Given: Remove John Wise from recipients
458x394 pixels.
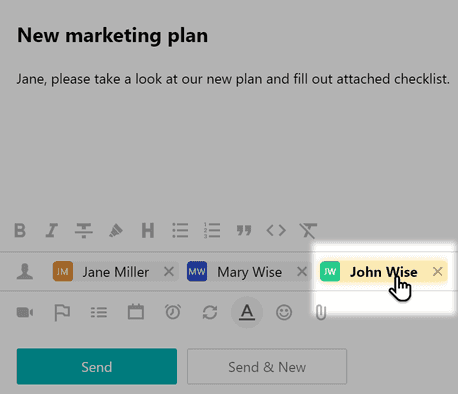Looking at the screenshot, I should (438, 272).
